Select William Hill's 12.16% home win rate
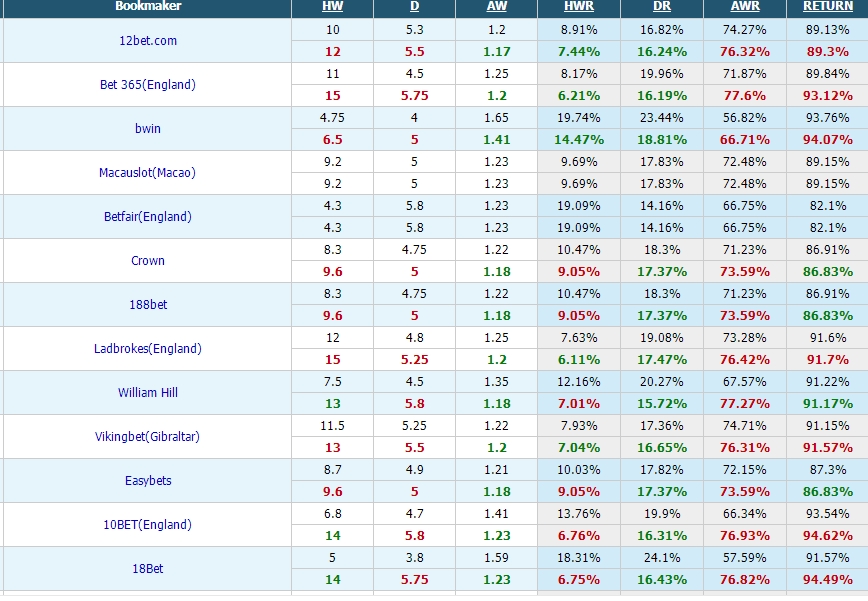The width and height of the screenshot is (868, 601). click(x=578, y=382)
